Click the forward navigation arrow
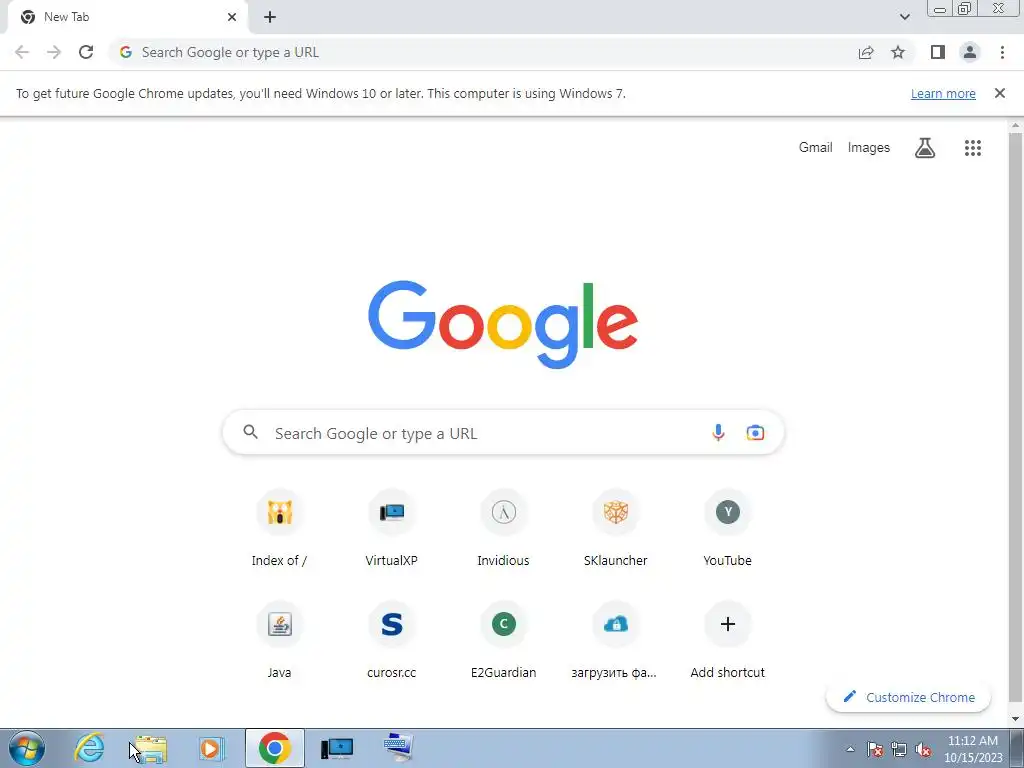Screen dimensions: 1024x768 click(54, 52)
